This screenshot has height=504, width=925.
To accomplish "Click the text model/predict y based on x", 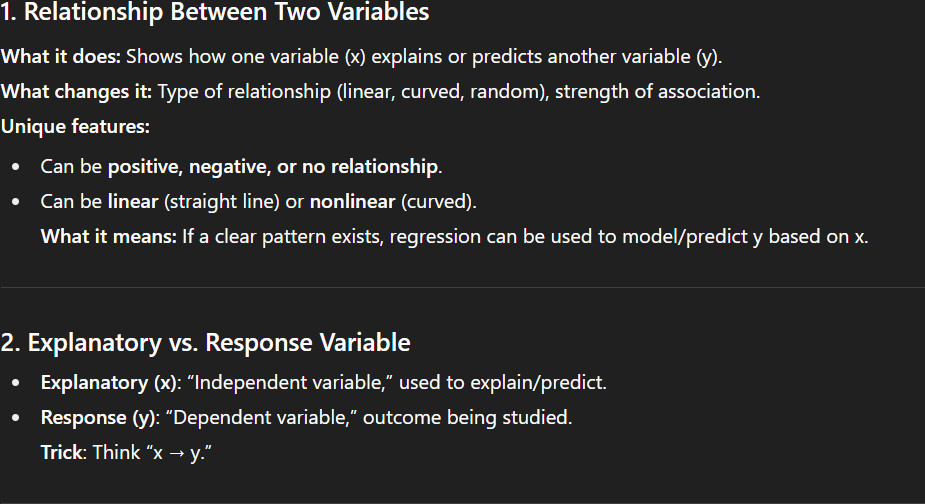I will [745, 237].
